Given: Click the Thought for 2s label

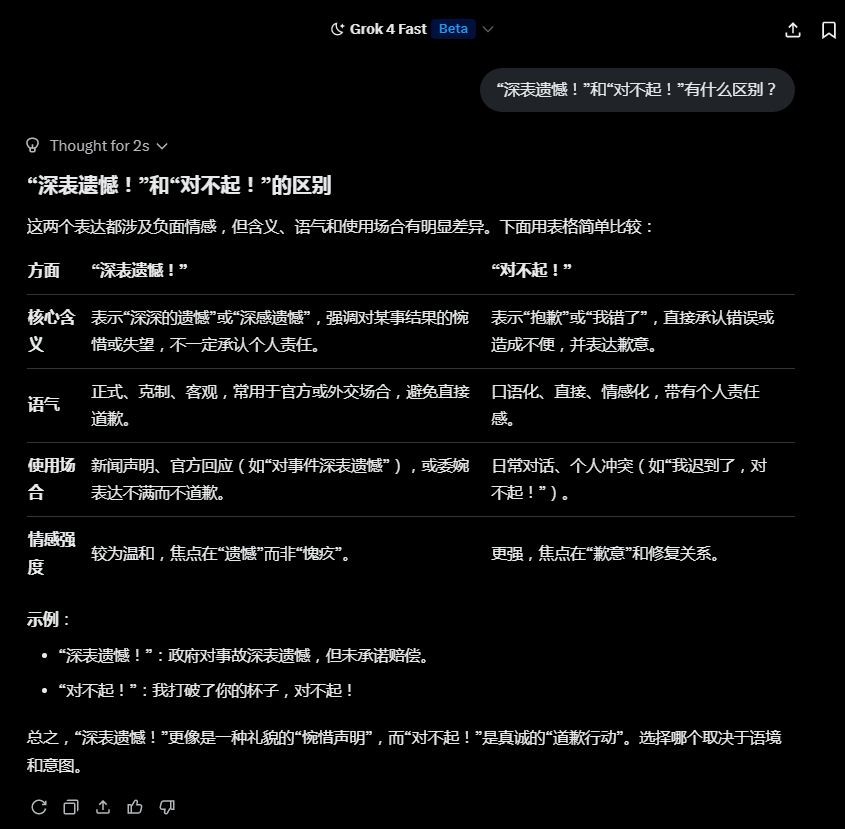Looking at the screenshot, I should coord(99,146).
